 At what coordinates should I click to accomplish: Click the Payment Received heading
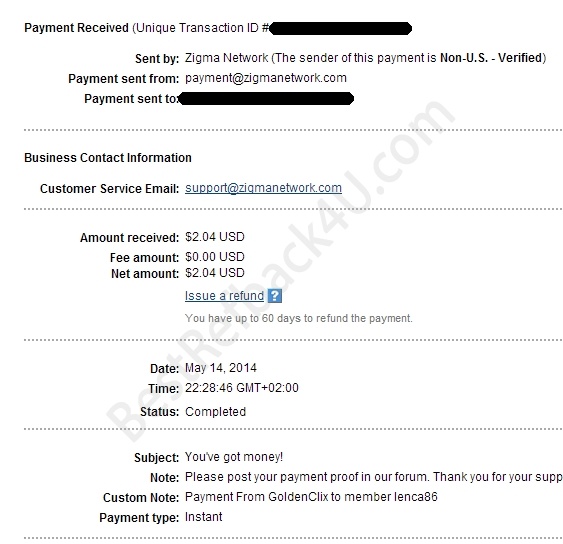point(76,28)
